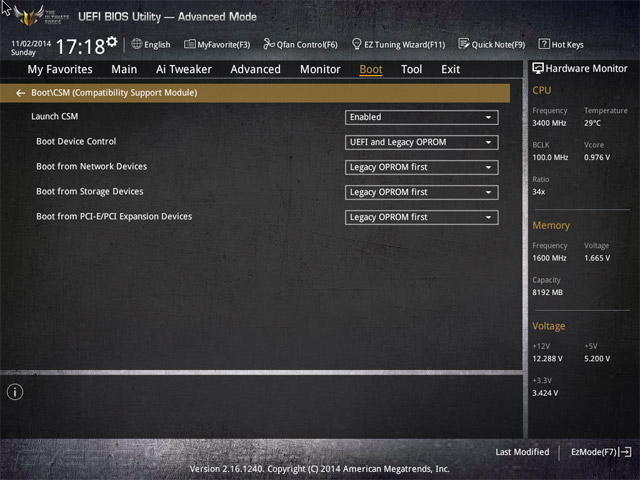Open Boot from PCI-E/PCI Expansion Devices dropdown
The height and width of the screenshot is (480, 640).
(421, 217)
